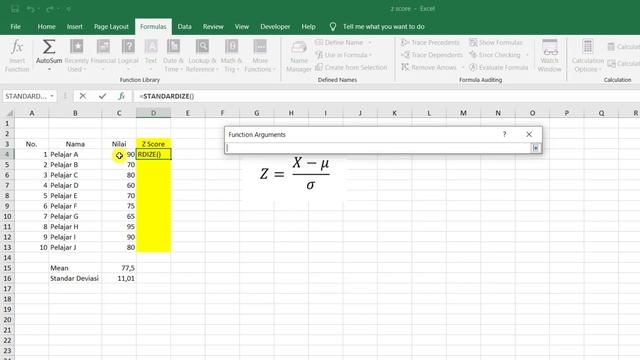Click the fx icon beside formula bar
Viewport: 640px width, 360px height.
coord(121,96)
